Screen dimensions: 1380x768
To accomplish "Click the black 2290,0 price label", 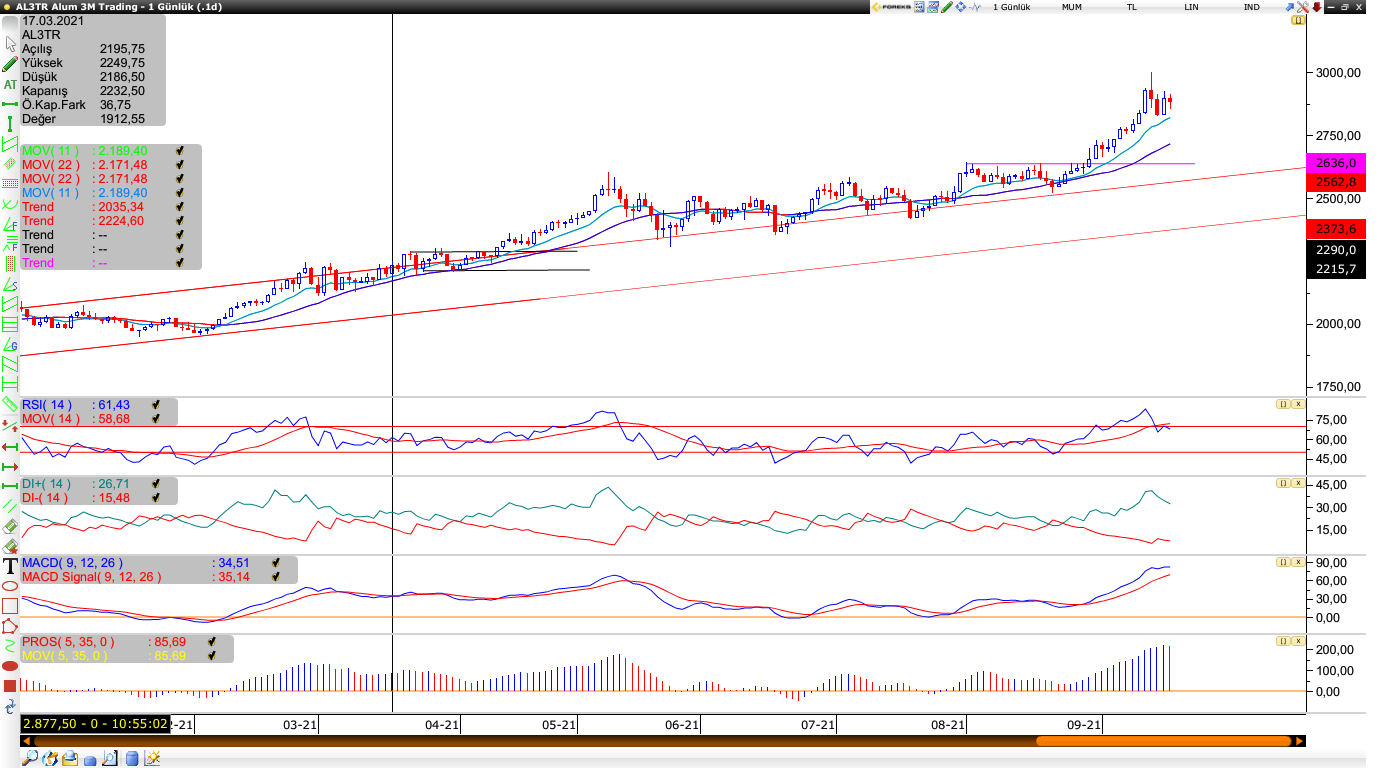I will pos(1336,250).
